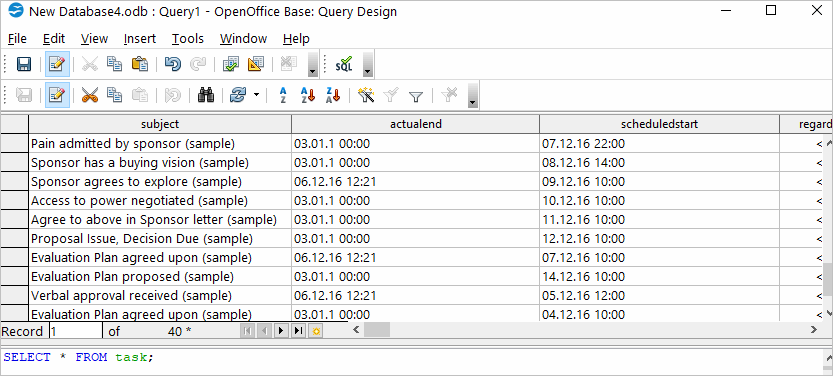Paste using the upper toolbar clipboard icon
Image resolution: width=833 pixels, height=376 pixels.
click(x=140, y=64)
